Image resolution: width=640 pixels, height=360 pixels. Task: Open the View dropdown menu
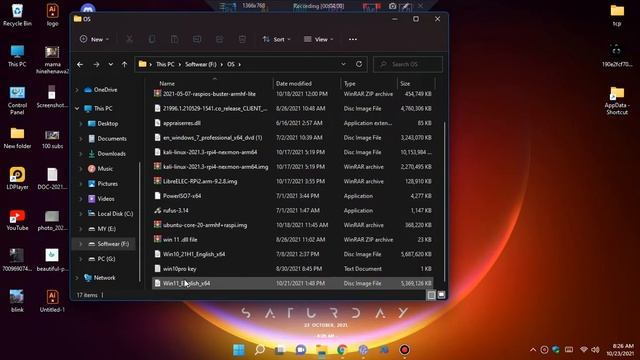pyautogui.click(x=318, y=39)
